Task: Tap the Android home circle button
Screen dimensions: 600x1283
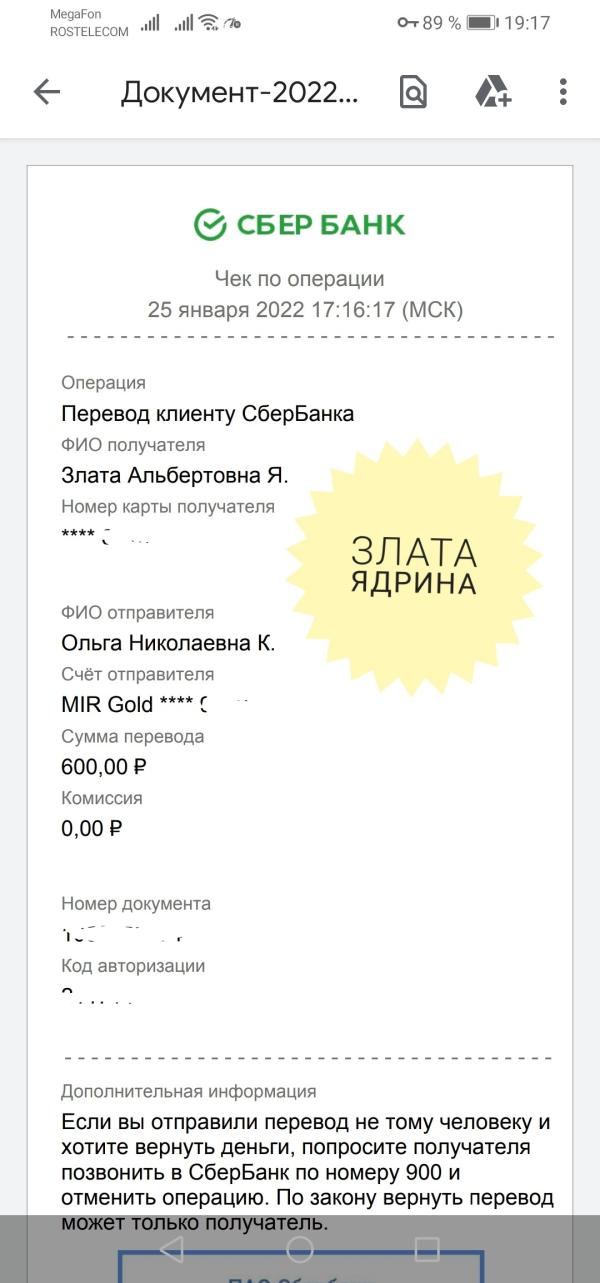Action: coord(300,1248)
